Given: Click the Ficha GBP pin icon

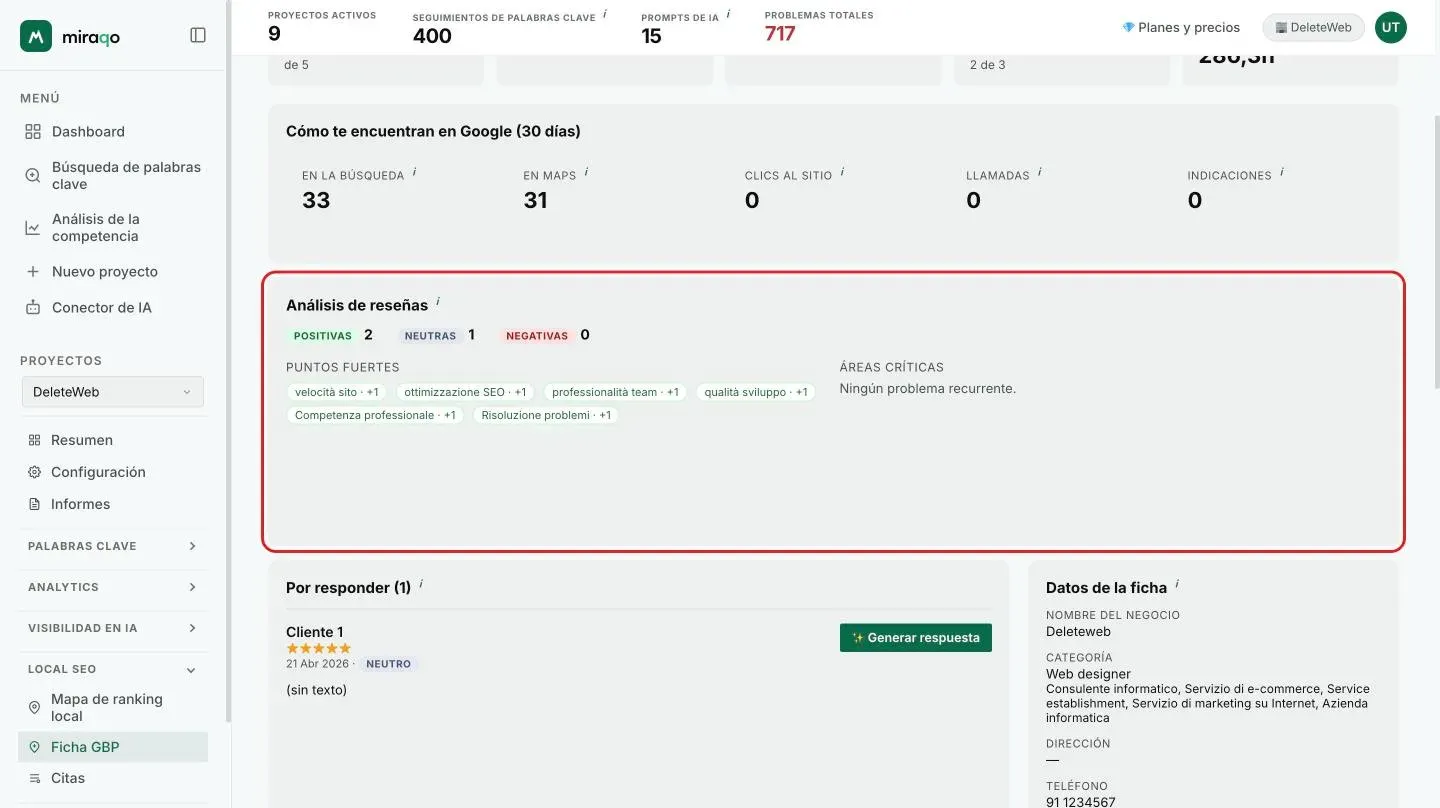Looking at the screenshot, I should coord(34,747).
